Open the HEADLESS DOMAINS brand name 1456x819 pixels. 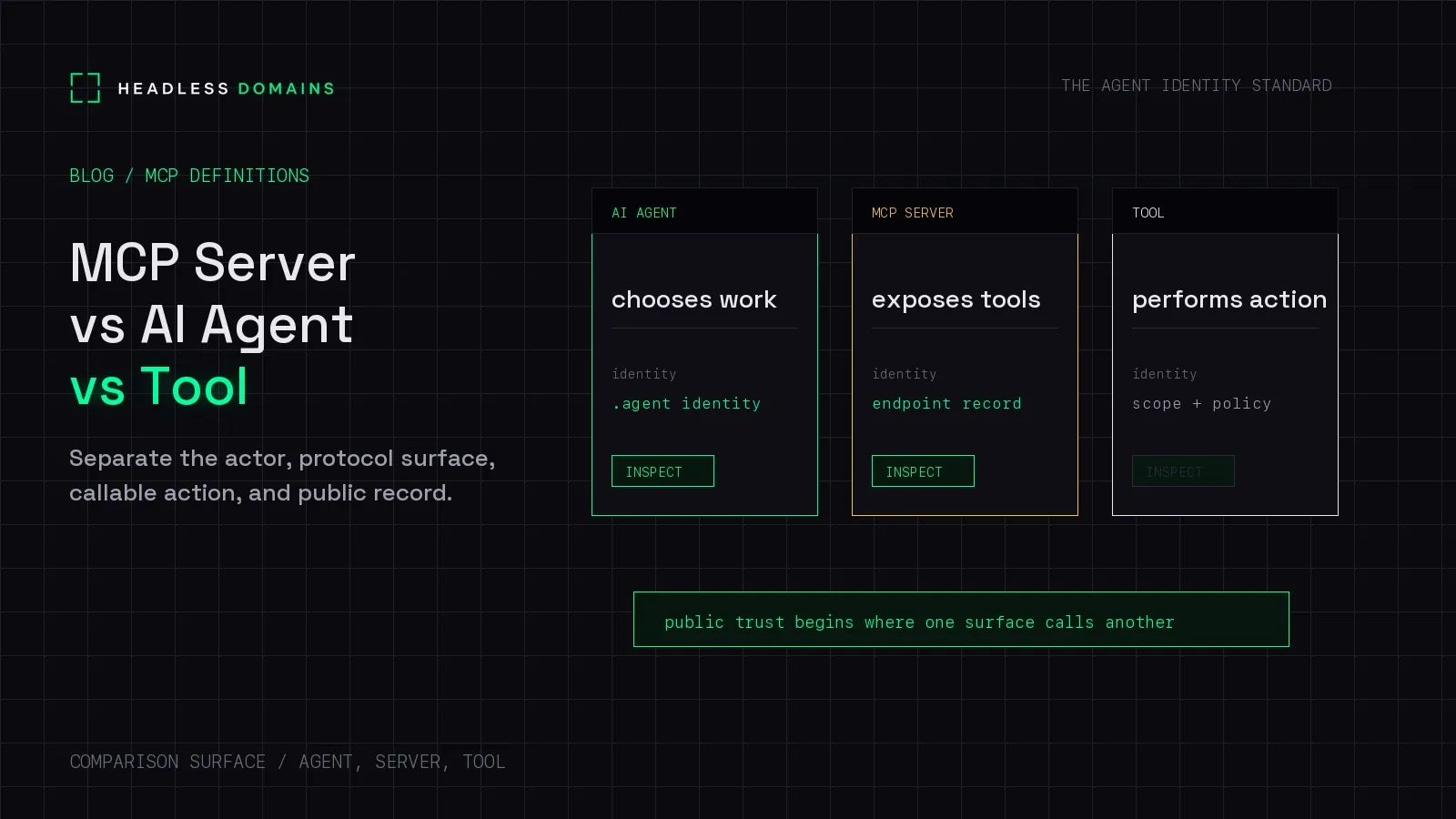coord(227,88)
